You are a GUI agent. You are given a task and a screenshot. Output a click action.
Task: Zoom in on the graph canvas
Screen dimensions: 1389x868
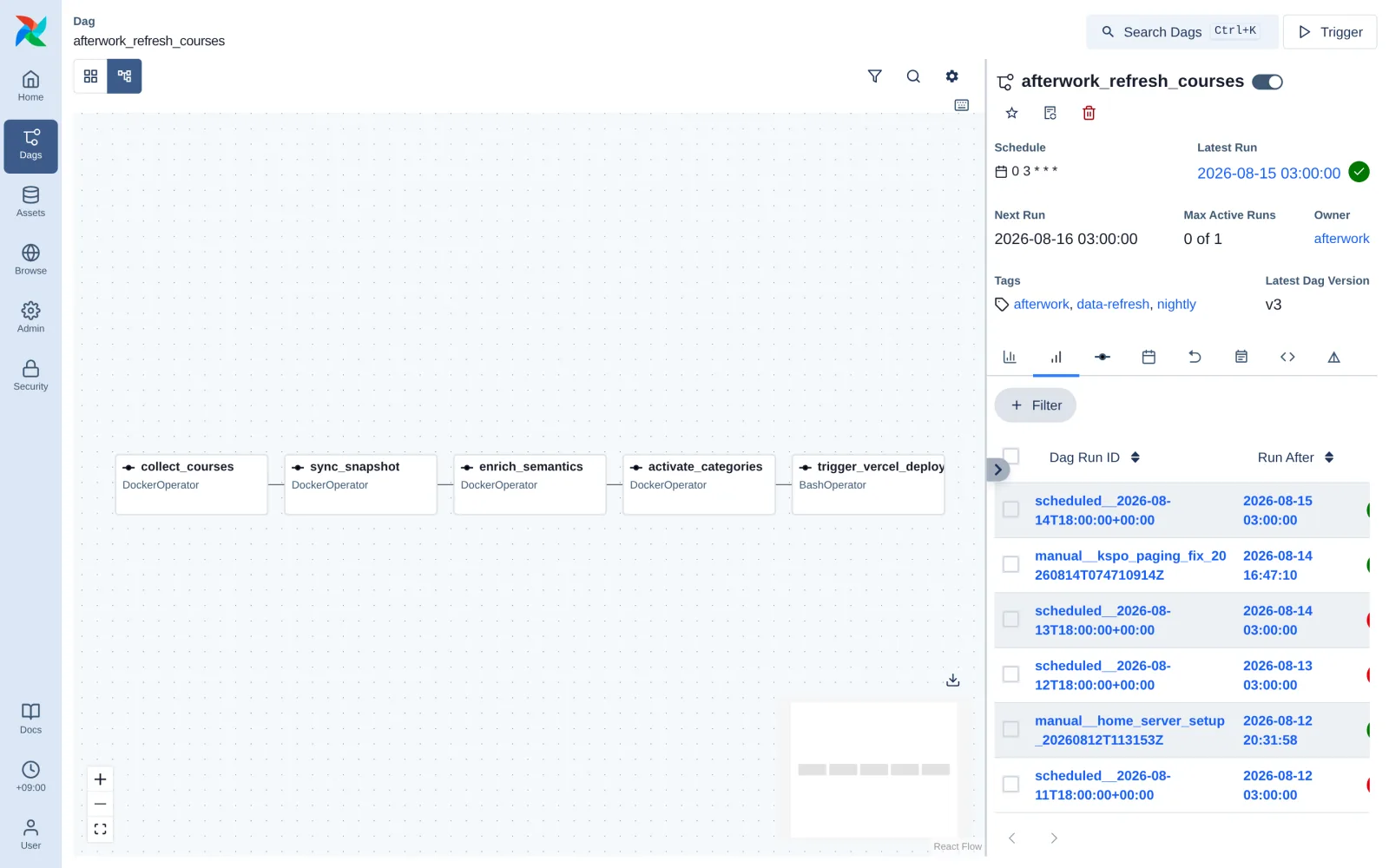coord(100,779)
